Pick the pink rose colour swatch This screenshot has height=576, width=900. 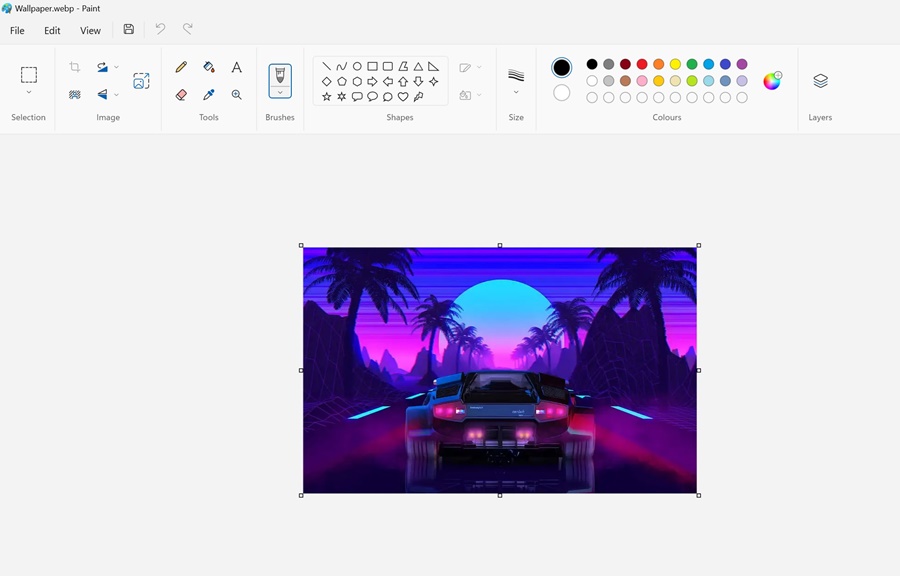pyautogui.click(x=642, y=81)
